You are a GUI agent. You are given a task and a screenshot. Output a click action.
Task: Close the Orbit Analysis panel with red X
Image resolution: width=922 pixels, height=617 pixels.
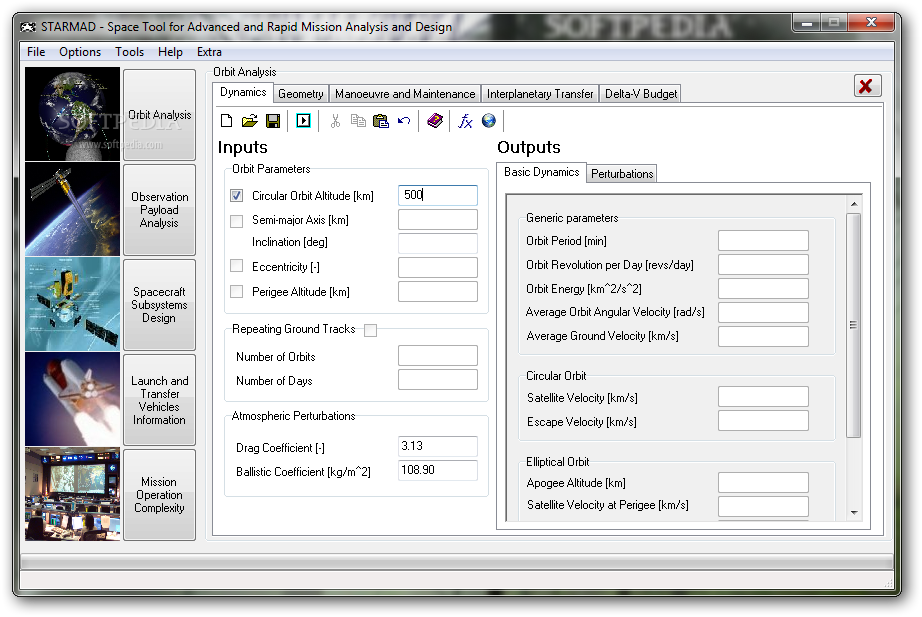(x=867, y=86)
